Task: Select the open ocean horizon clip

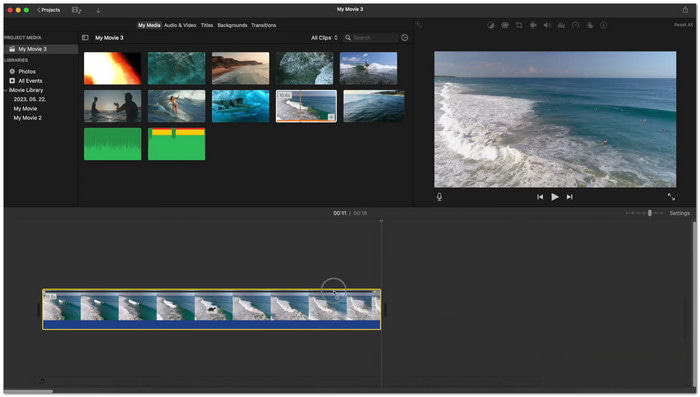Action: pos(374,106)
